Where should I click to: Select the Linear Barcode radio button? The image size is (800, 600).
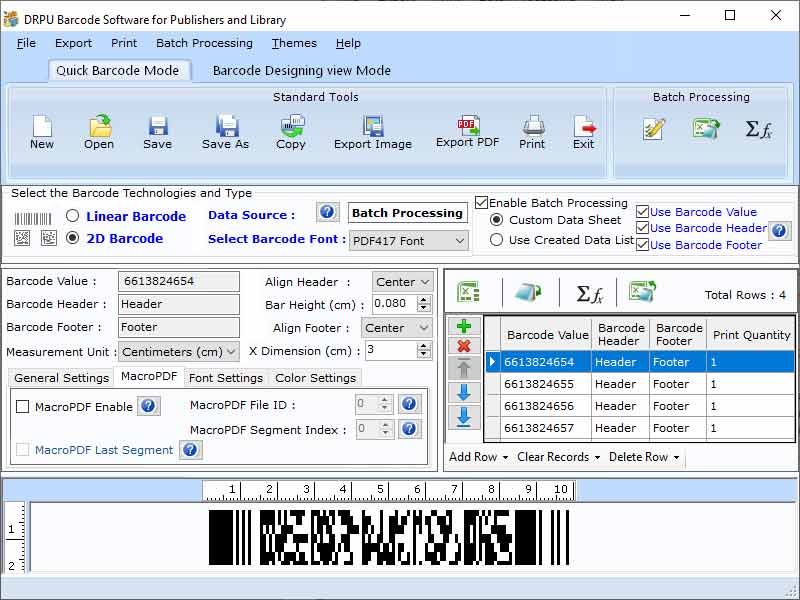[71, 216]
